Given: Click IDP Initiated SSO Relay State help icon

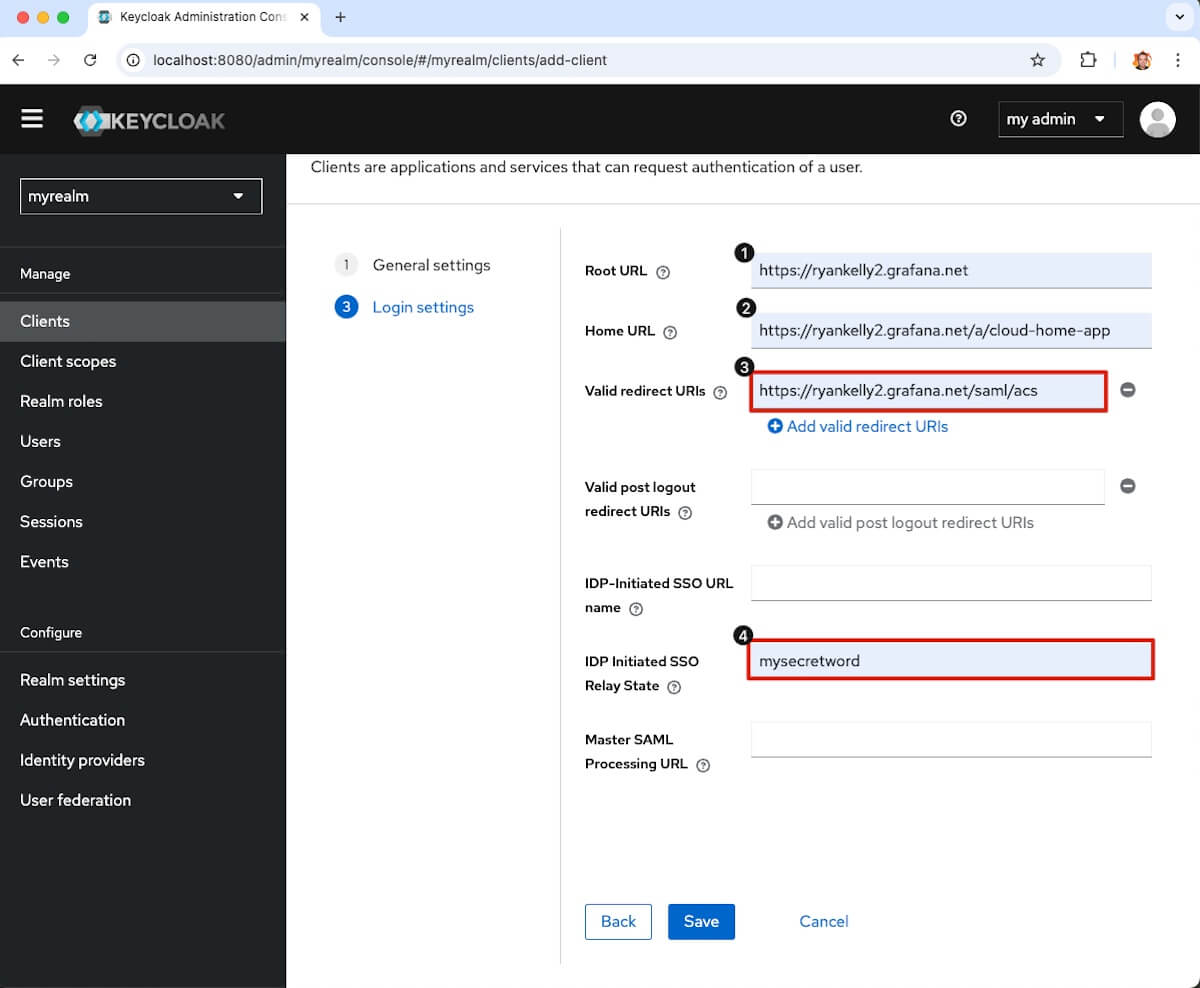Looking at the screenshot, I should pos(674,687).
